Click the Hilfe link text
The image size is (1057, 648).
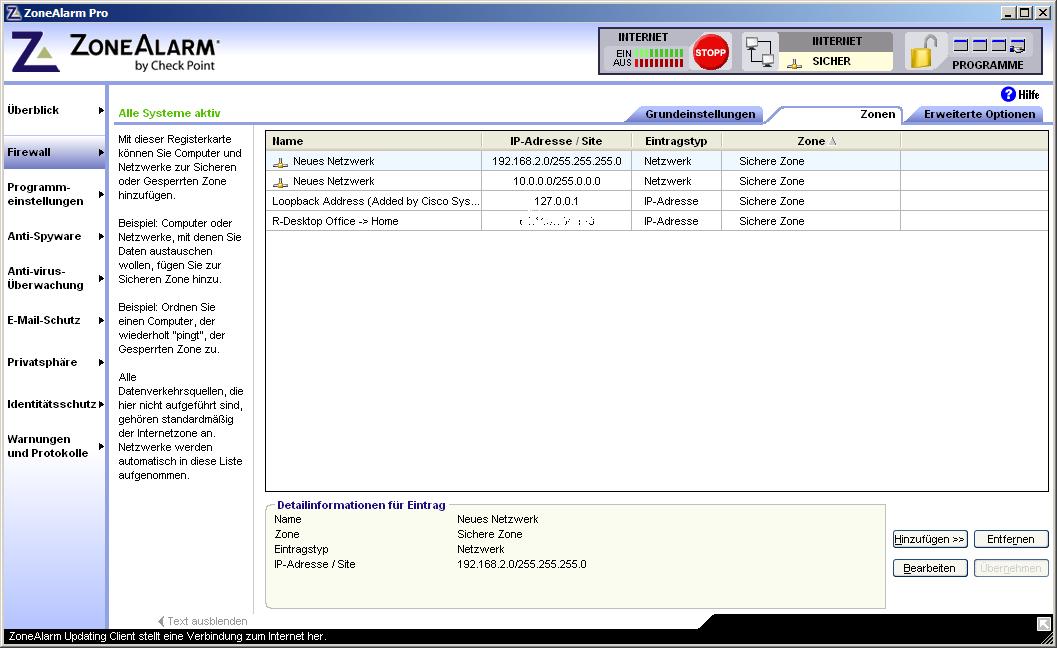1029,95
